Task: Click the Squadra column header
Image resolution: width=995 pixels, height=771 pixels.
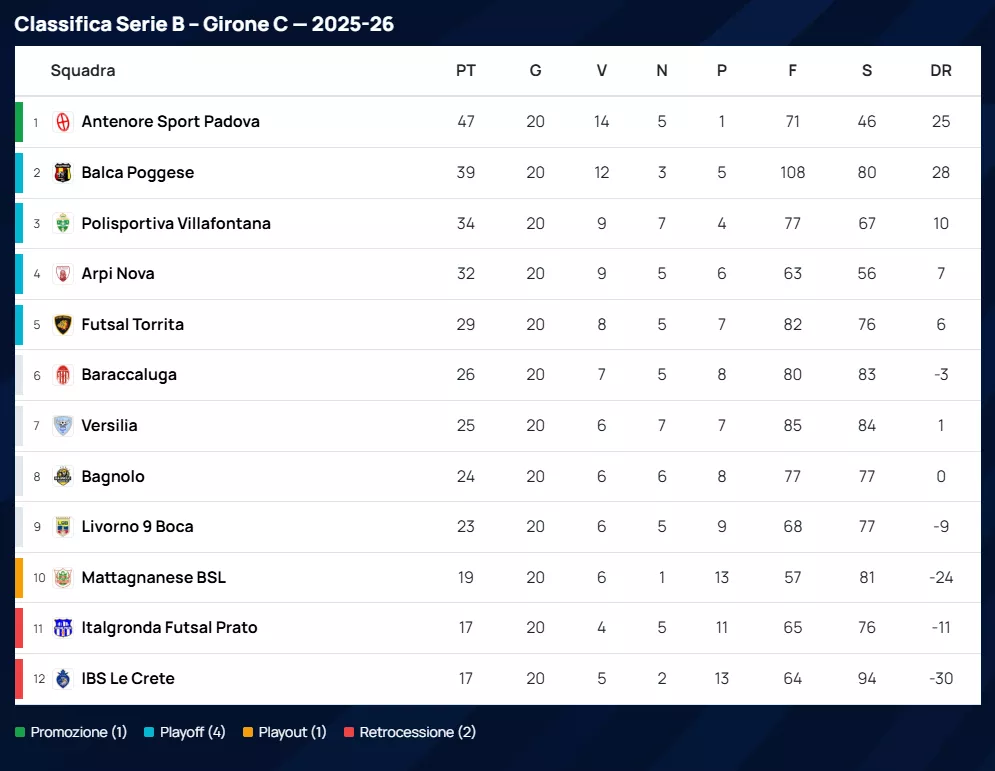Action: [x=83, y=71]
